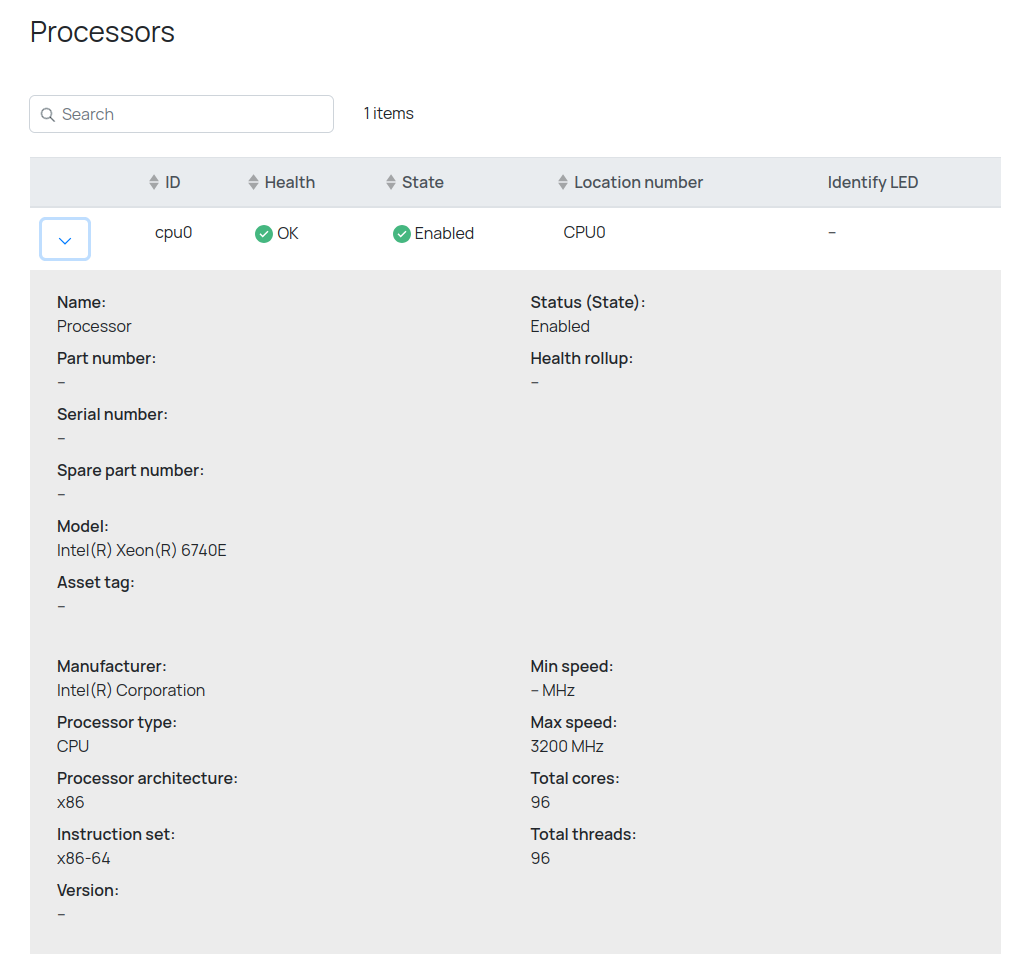Click the magnifier icon in the search box
This screenshot has width=1016, height=969.
tap(47, 115)
